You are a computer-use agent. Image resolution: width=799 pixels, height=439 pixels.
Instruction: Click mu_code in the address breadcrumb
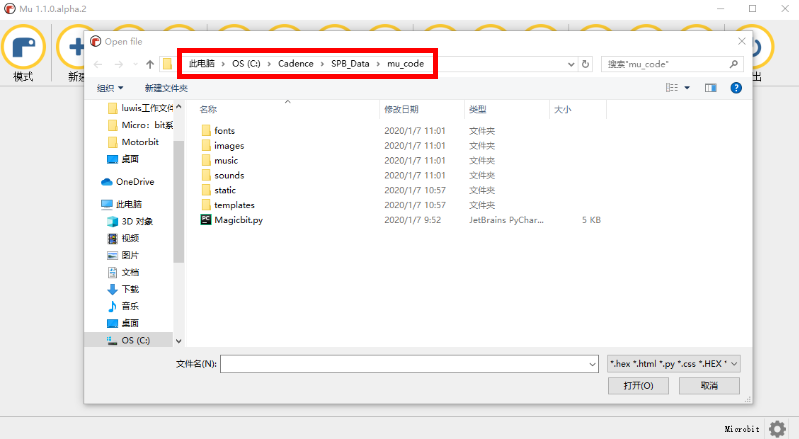tap(406, 64)
